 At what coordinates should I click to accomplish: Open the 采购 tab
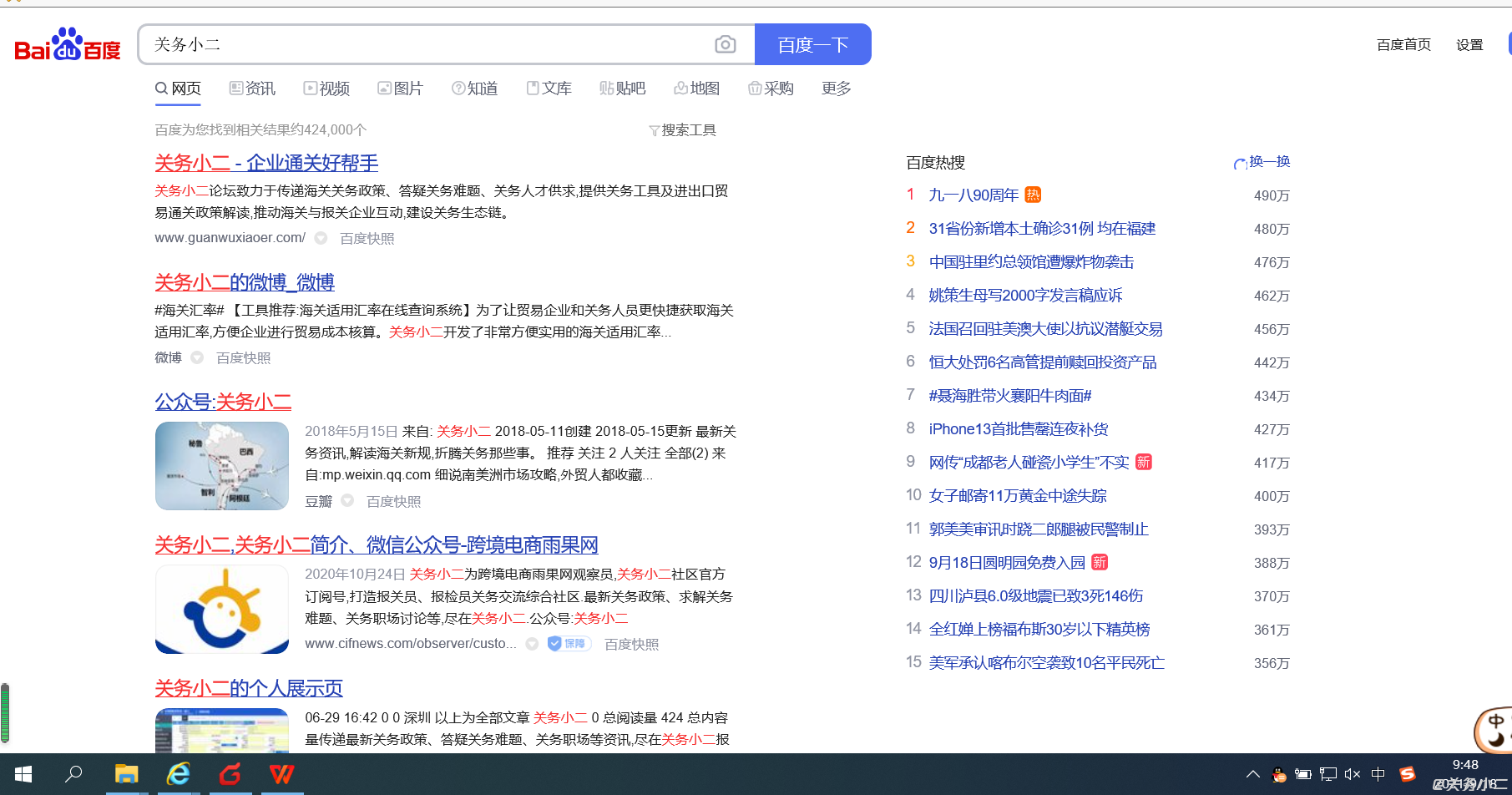771,89
